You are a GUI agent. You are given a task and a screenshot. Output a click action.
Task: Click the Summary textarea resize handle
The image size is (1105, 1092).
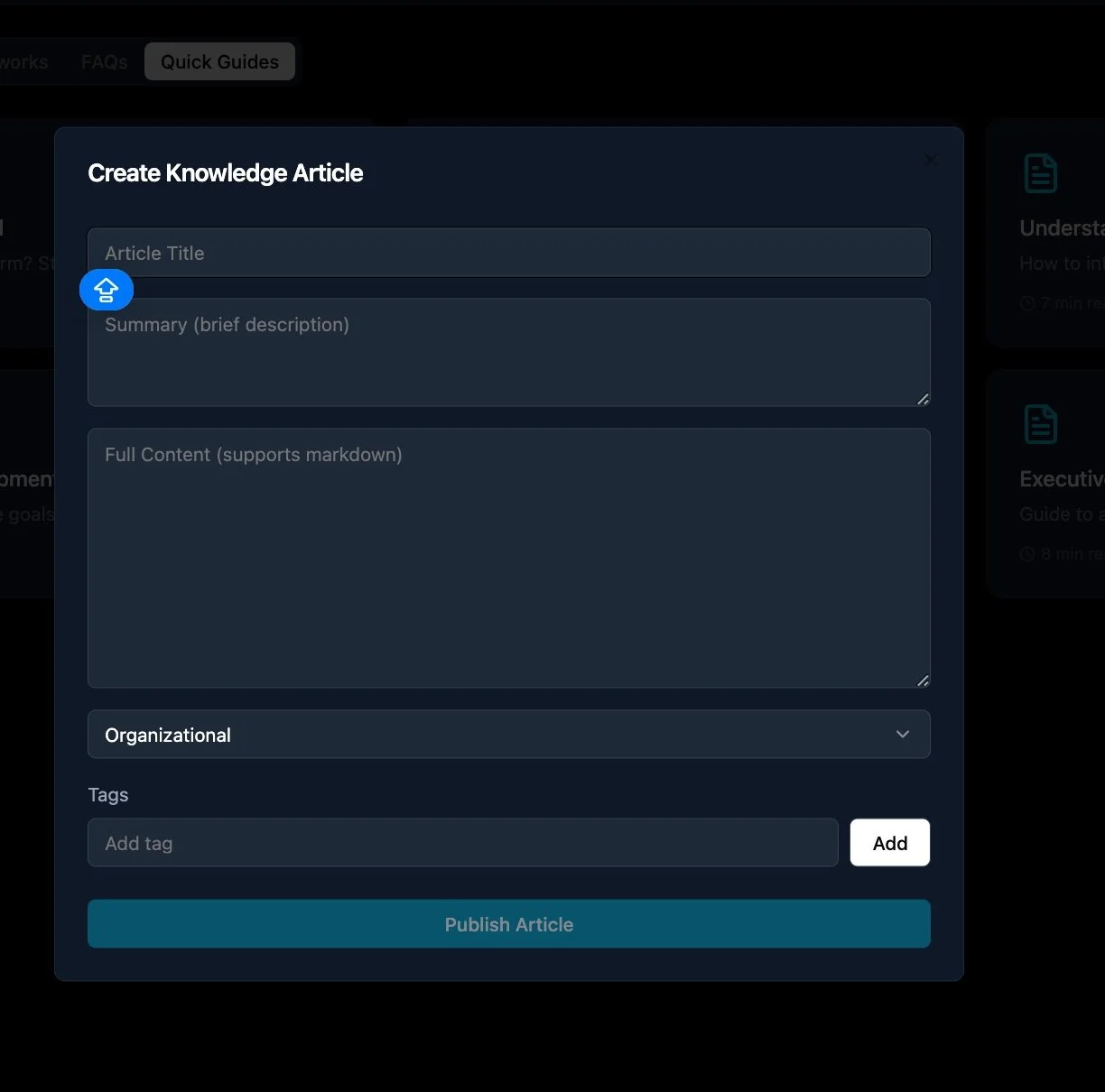click(x=923, y=399)
